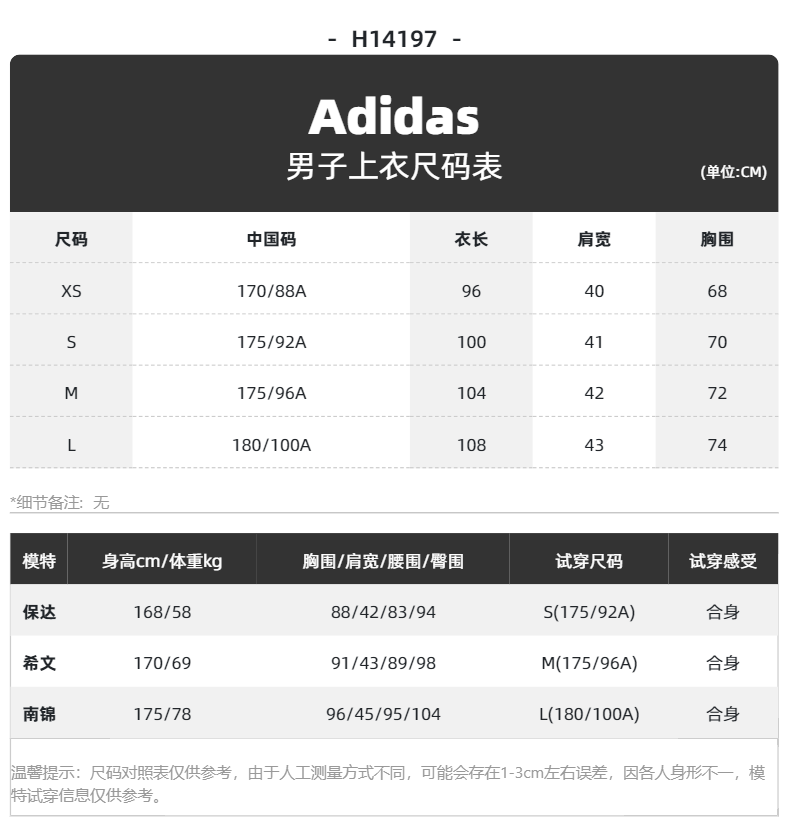Select the 衣长 column header

[x=471, y=239]
